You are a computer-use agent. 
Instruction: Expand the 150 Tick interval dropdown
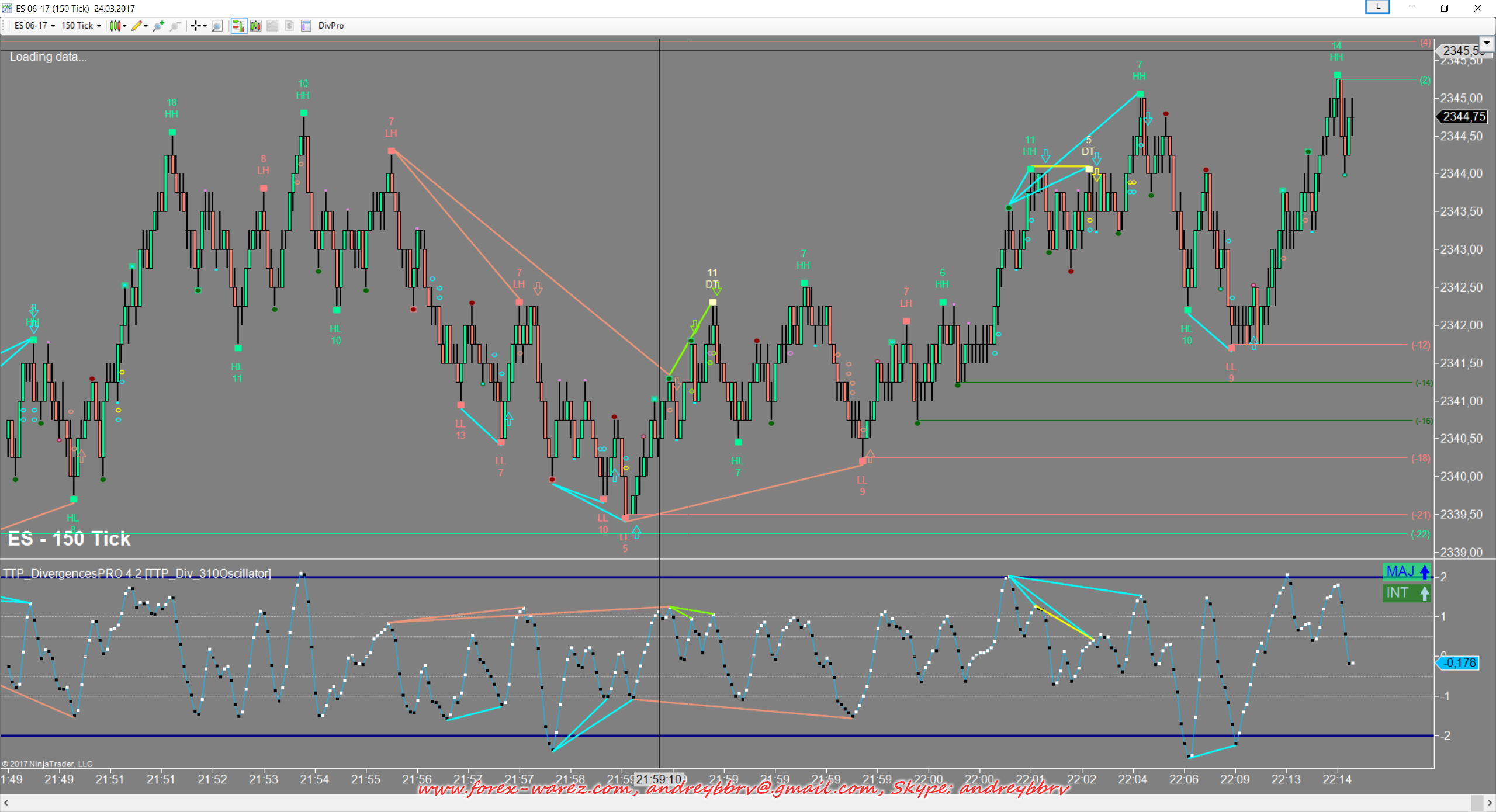(81, 26)
